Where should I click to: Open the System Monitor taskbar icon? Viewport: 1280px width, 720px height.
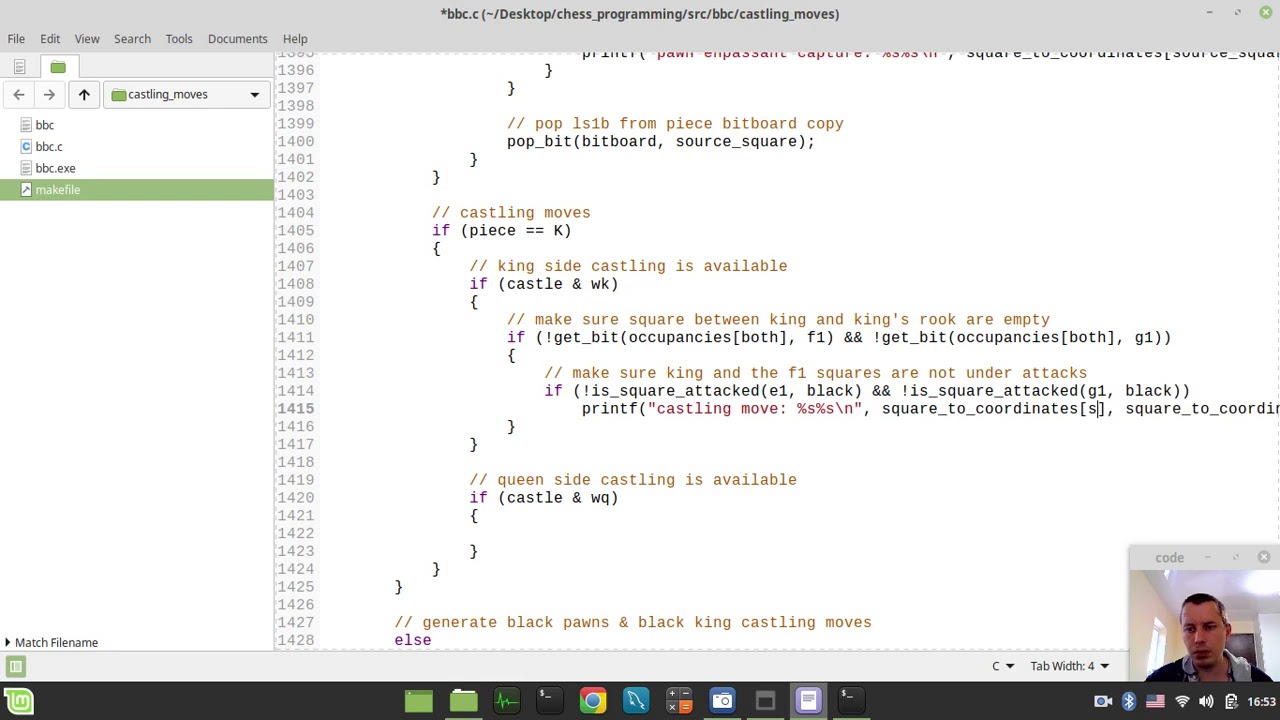coord(506,701)
